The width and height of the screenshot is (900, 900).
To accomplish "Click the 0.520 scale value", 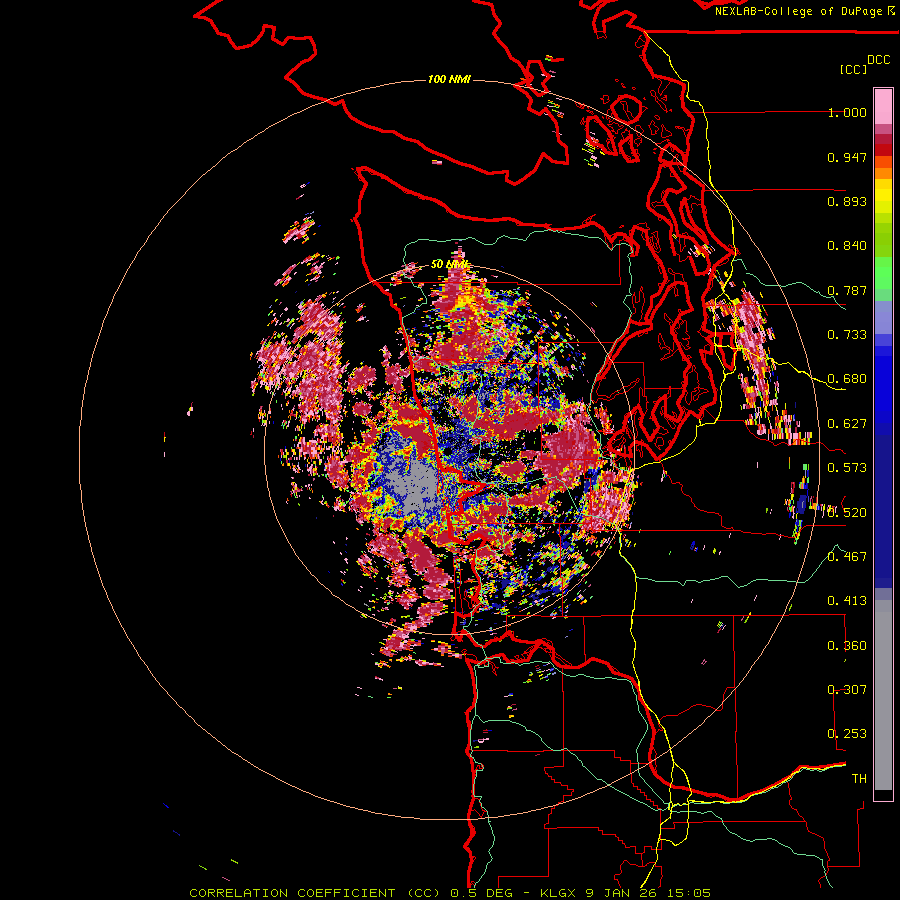I will pos(847,512).
